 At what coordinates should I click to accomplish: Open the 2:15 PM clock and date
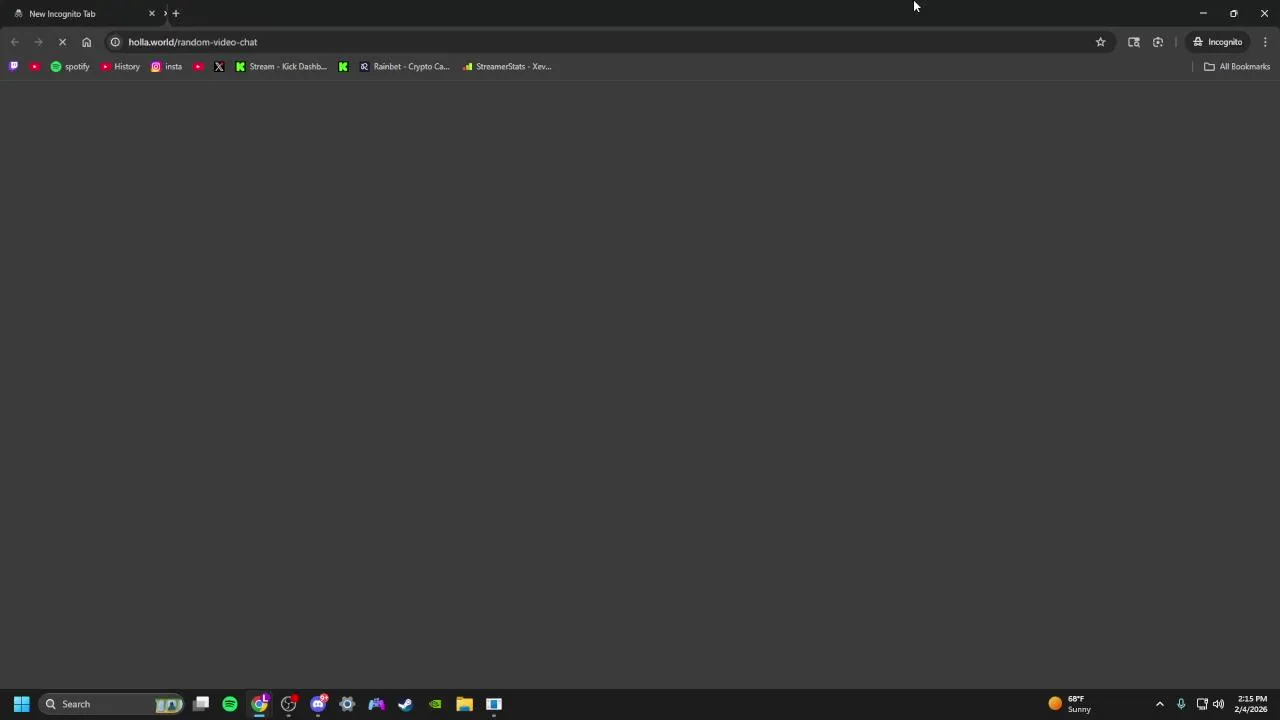[x=1252, y=704]
